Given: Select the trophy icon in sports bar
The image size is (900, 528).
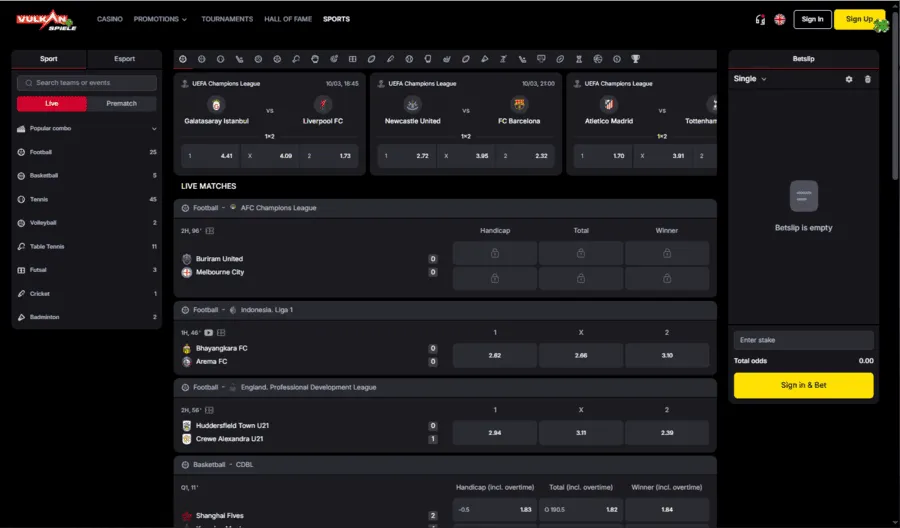Looking at the screenshot, I should tap(635, 59).
